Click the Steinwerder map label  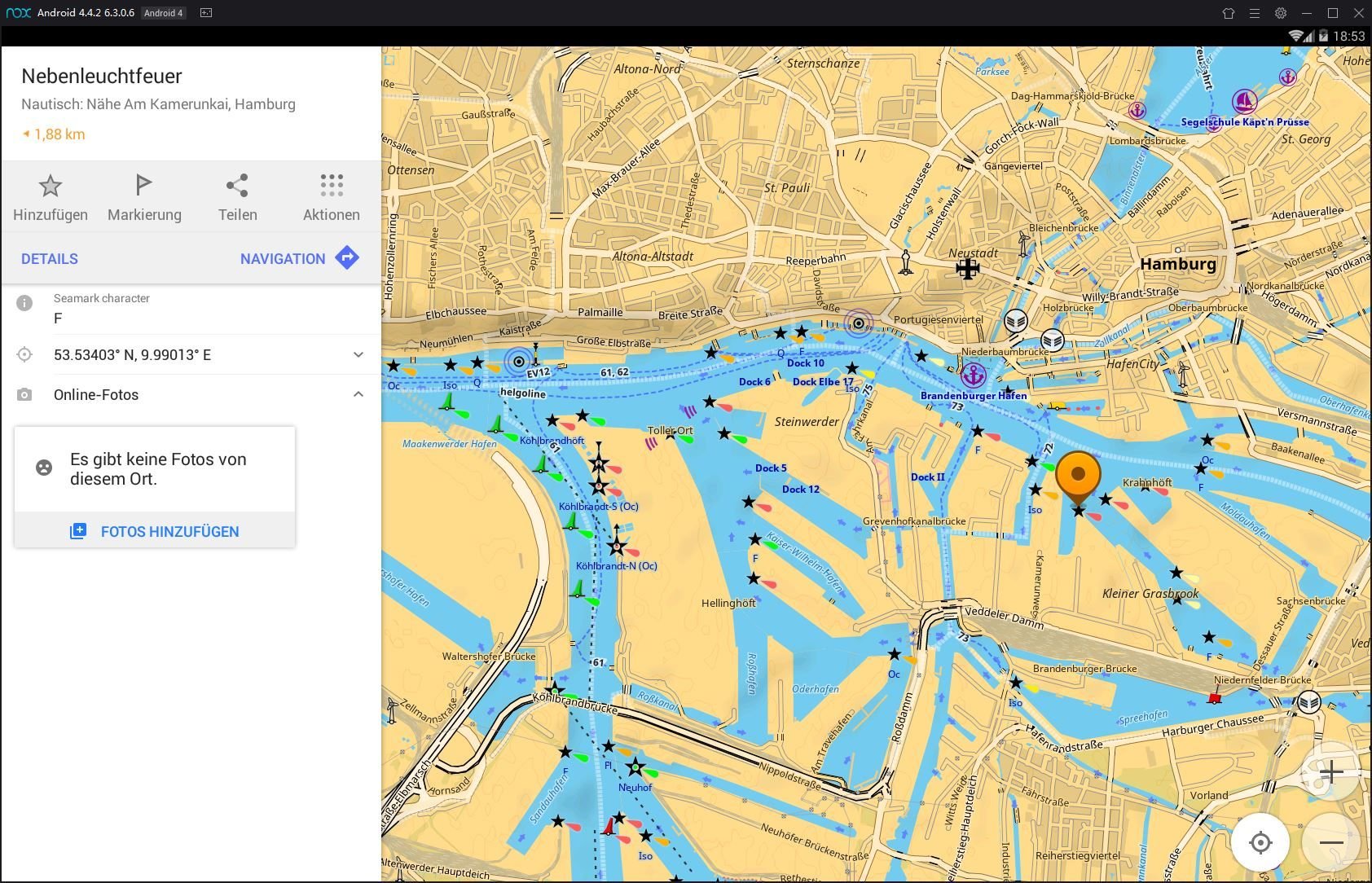click(x=807, y=422)
